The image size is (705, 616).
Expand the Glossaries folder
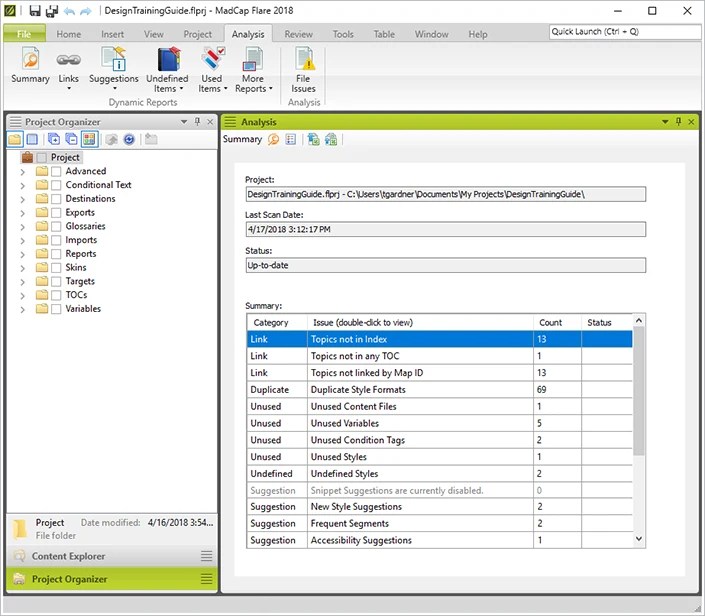click(22, 227)
